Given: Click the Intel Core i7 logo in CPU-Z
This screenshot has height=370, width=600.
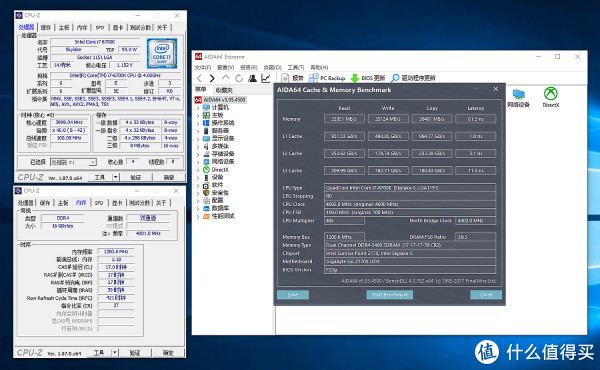Looking at the screenshot, I should pos(162,53).
